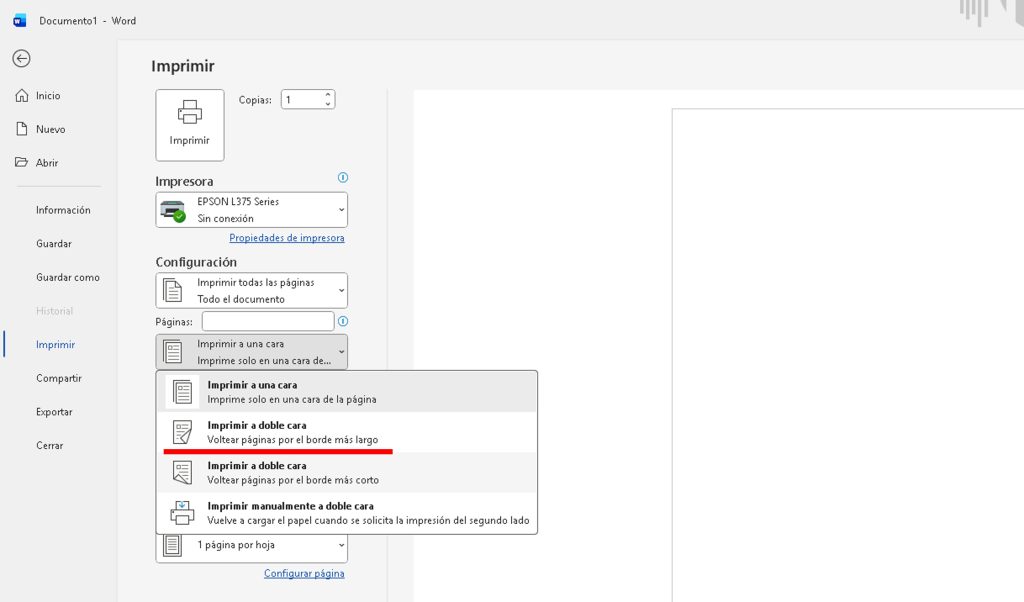
Task: Click Abrir folder in sidebar
Action: [x=47, y=163]
